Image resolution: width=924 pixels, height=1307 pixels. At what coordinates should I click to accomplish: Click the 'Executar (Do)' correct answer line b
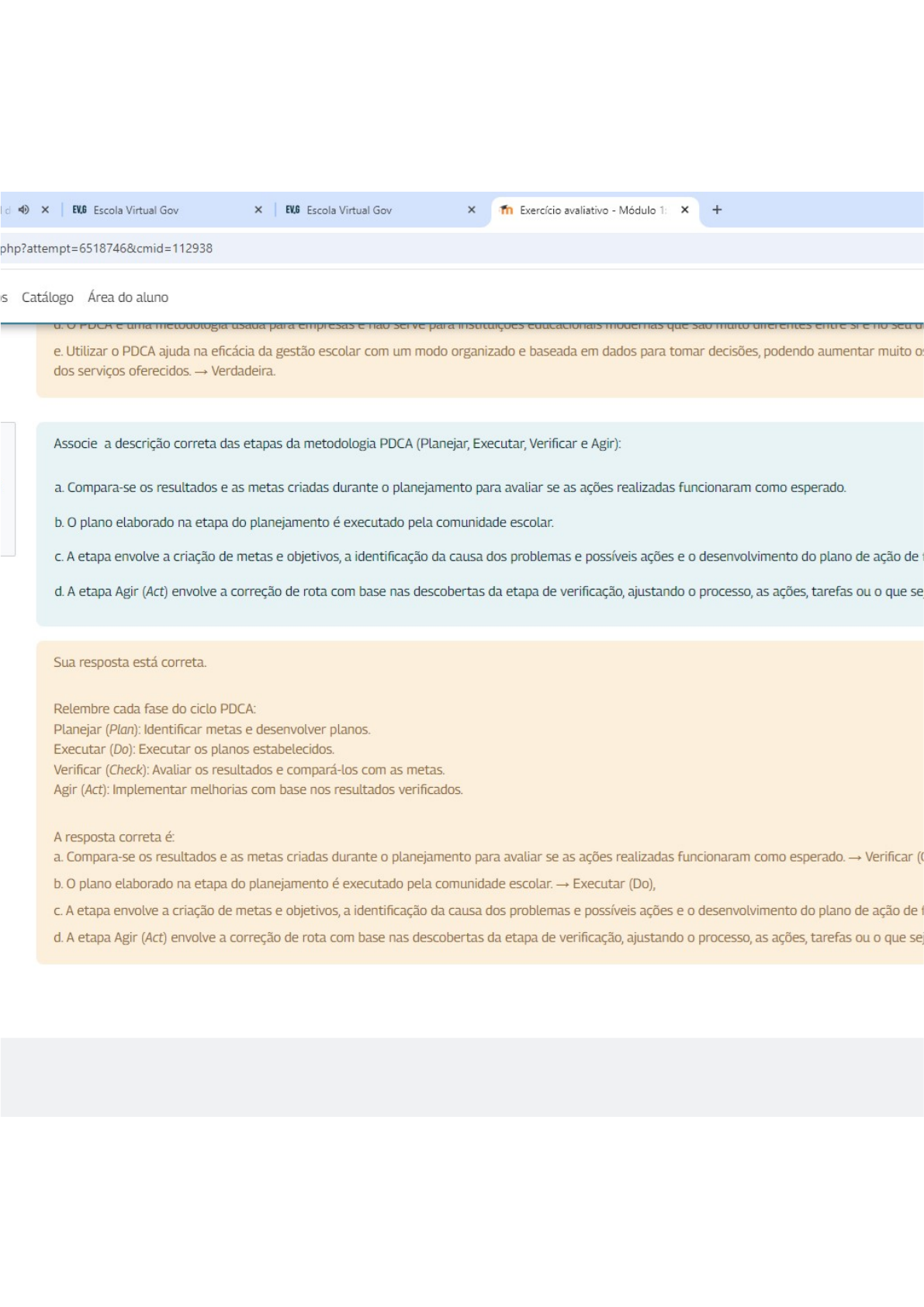tap(355, 884)
